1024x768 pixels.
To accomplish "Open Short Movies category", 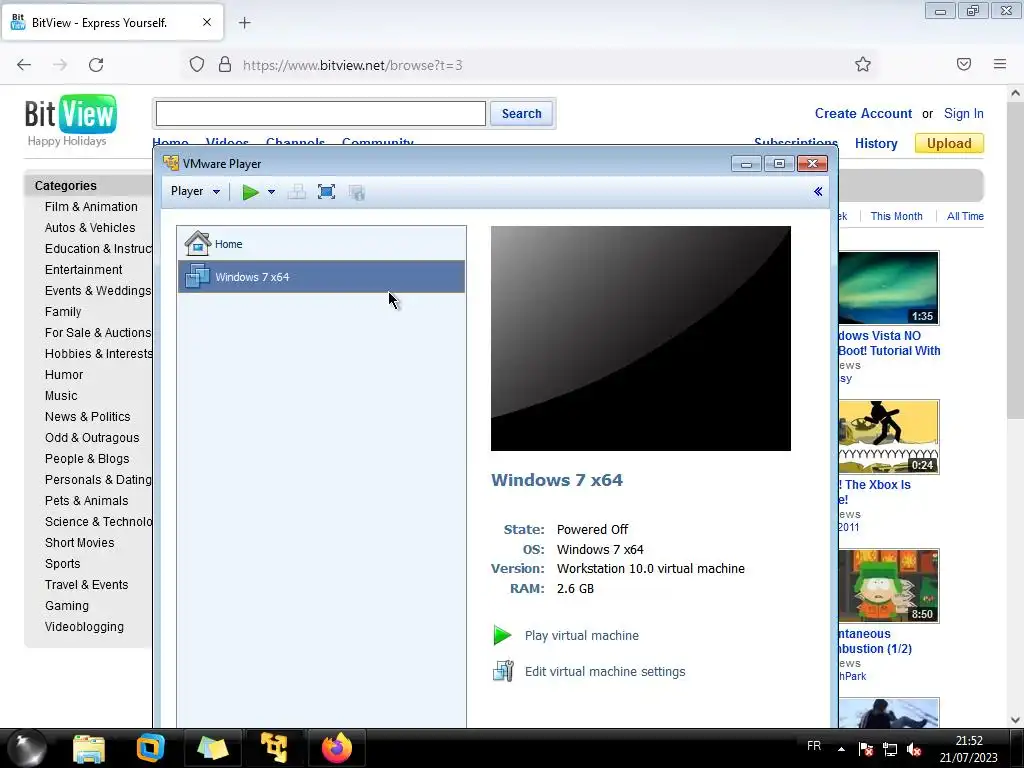I will pyautogui.click(x=79, y=543).
